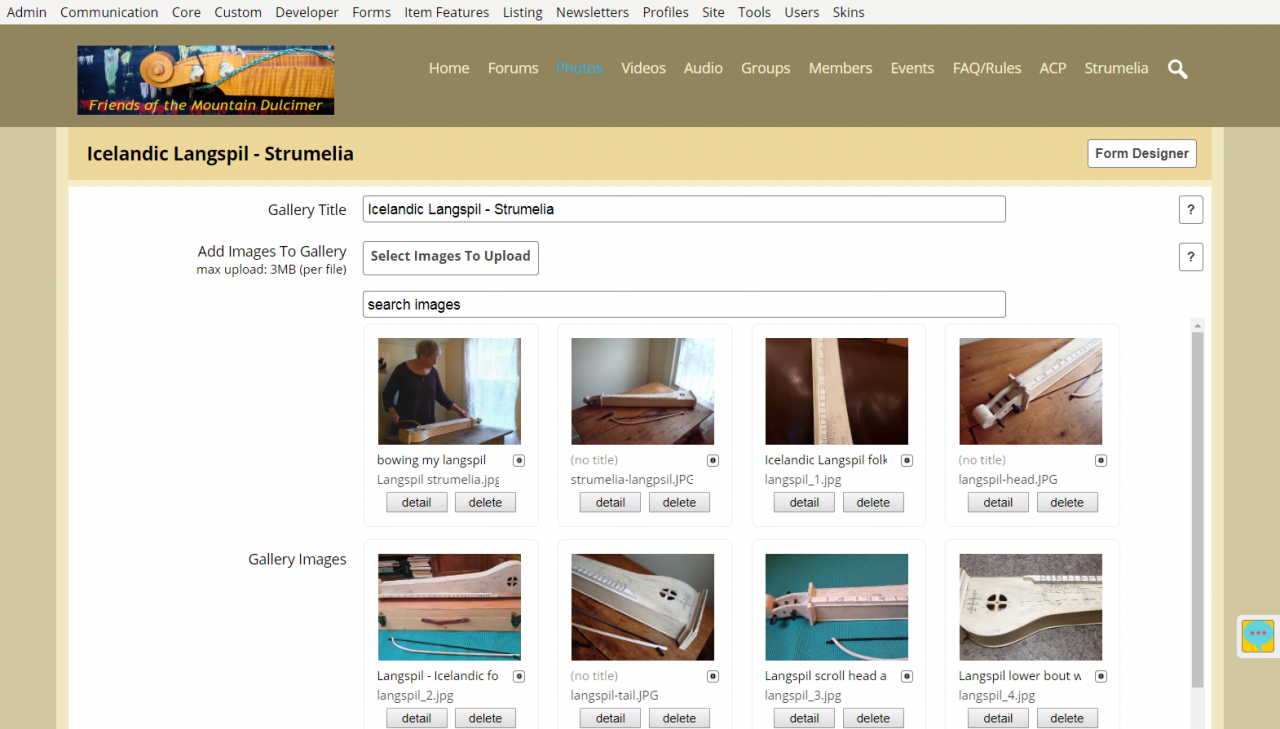This screenshot has width=1280, height=729.
Task: Go to the Home page
Action: pos(449,68)
